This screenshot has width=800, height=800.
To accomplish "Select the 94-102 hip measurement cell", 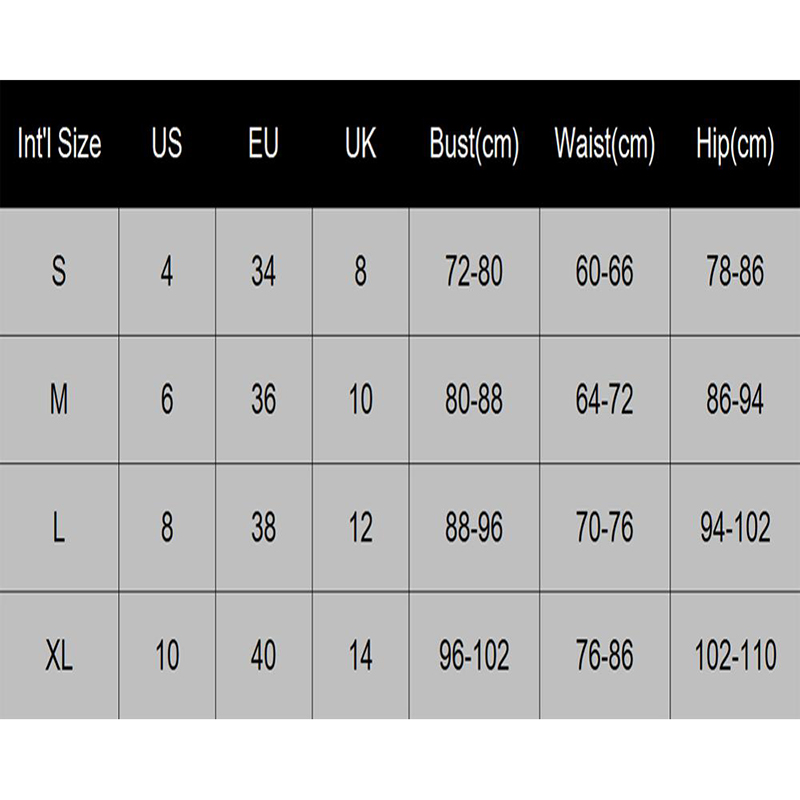I will (735, 528).
